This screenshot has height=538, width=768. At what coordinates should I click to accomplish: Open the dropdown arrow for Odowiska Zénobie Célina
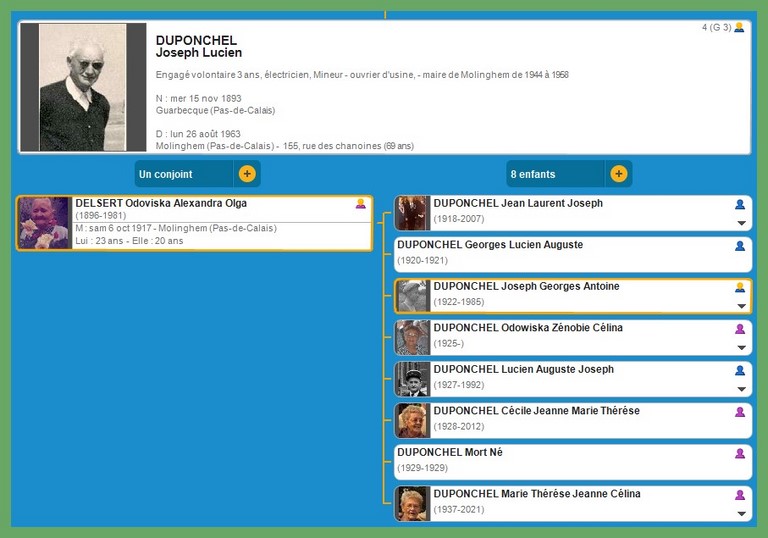pyautogui.click(x=741, y=348)
